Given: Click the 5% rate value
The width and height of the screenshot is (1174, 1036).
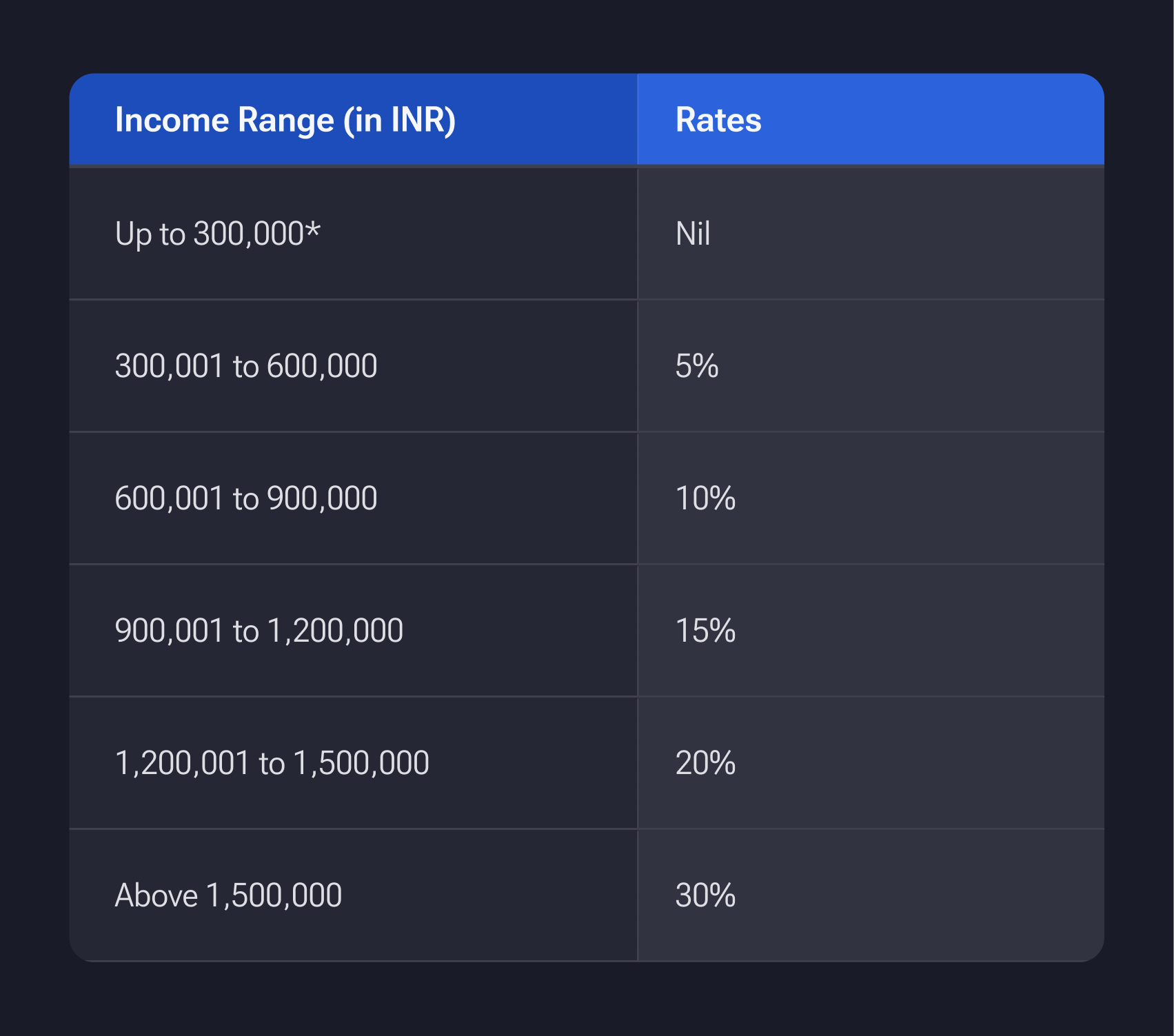Looking at the screenshot, I should point(696,366).
